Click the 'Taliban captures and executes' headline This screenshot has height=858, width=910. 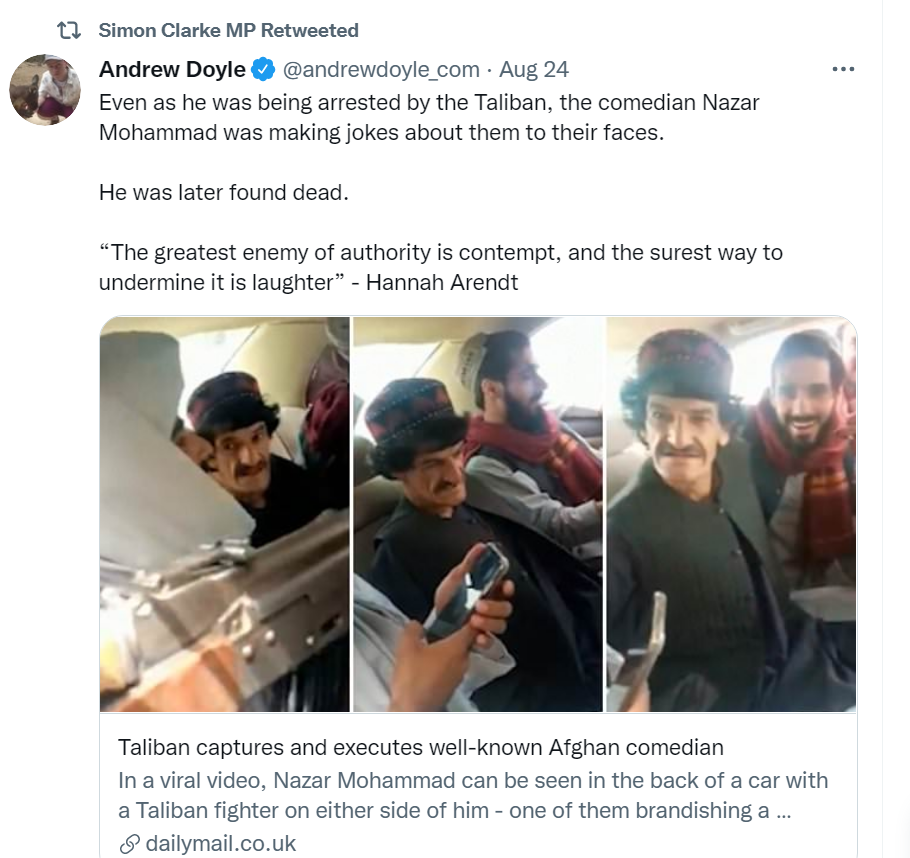tap(421, 747)
